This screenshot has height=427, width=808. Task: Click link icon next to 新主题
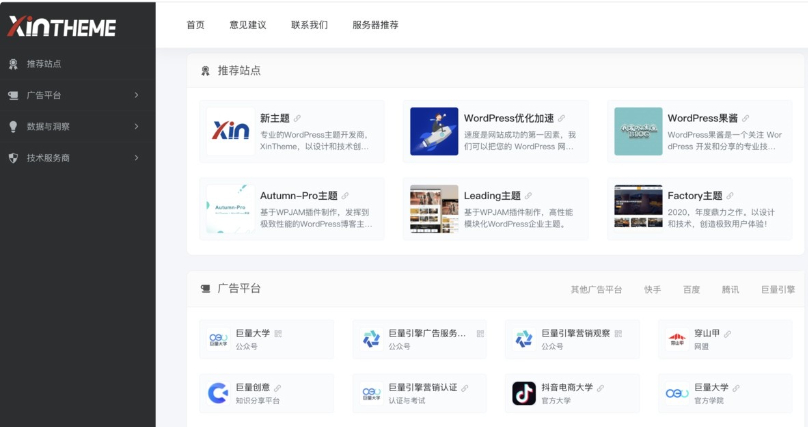(x=297, y=118)
